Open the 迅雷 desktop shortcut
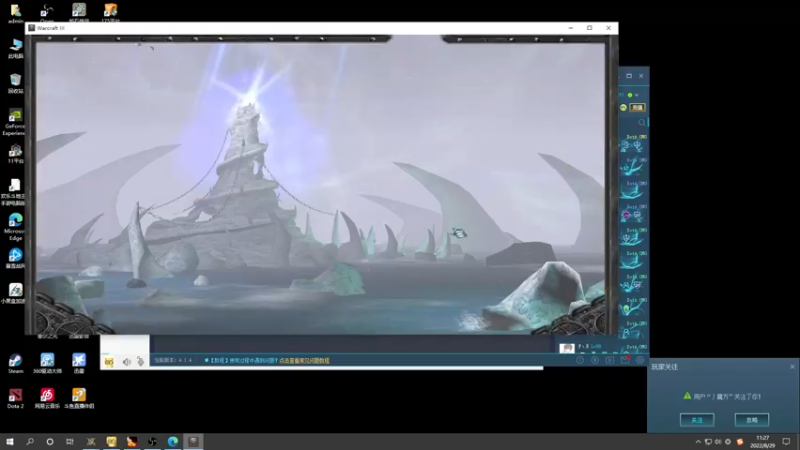 (79, 363)
